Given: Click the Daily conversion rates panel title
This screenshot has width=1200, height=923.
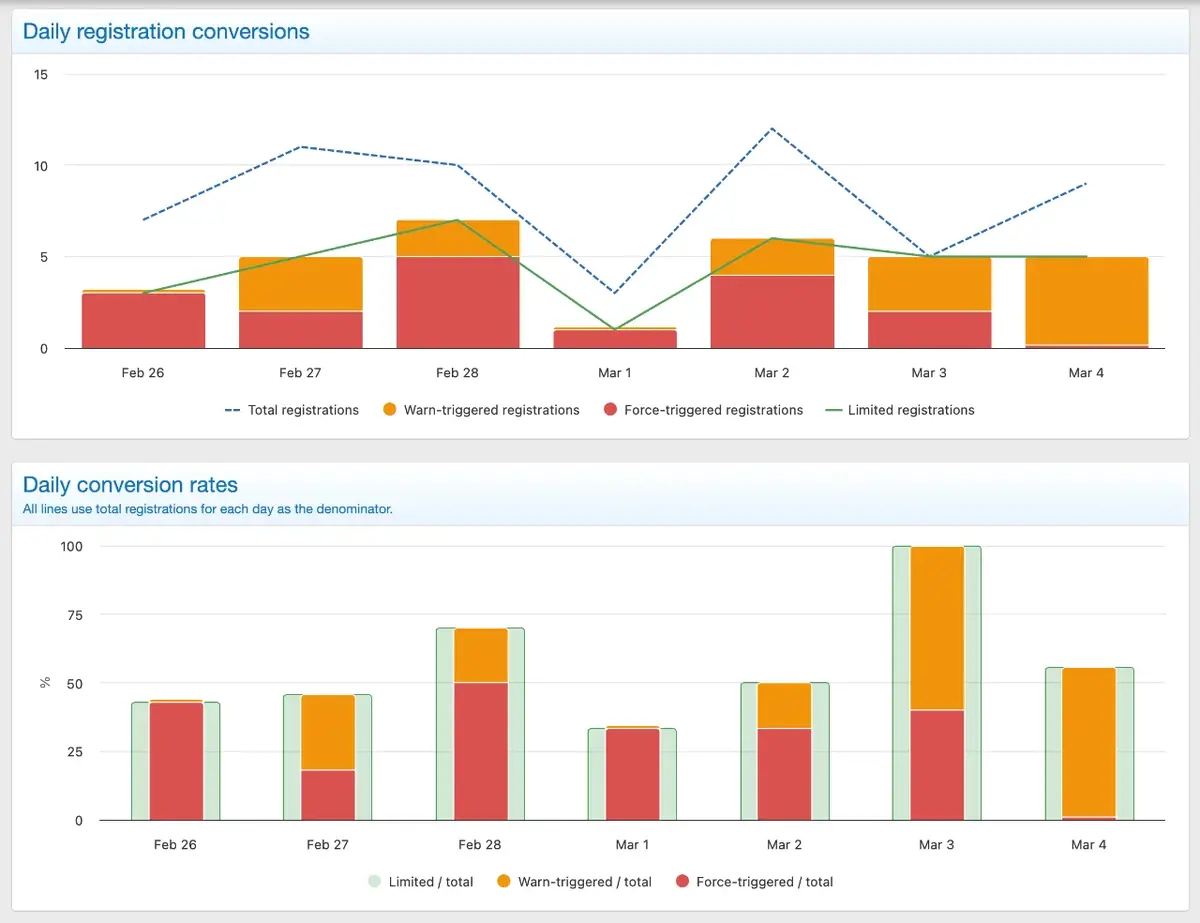Looking at the screenshot, I should click(x=130, y=485).
